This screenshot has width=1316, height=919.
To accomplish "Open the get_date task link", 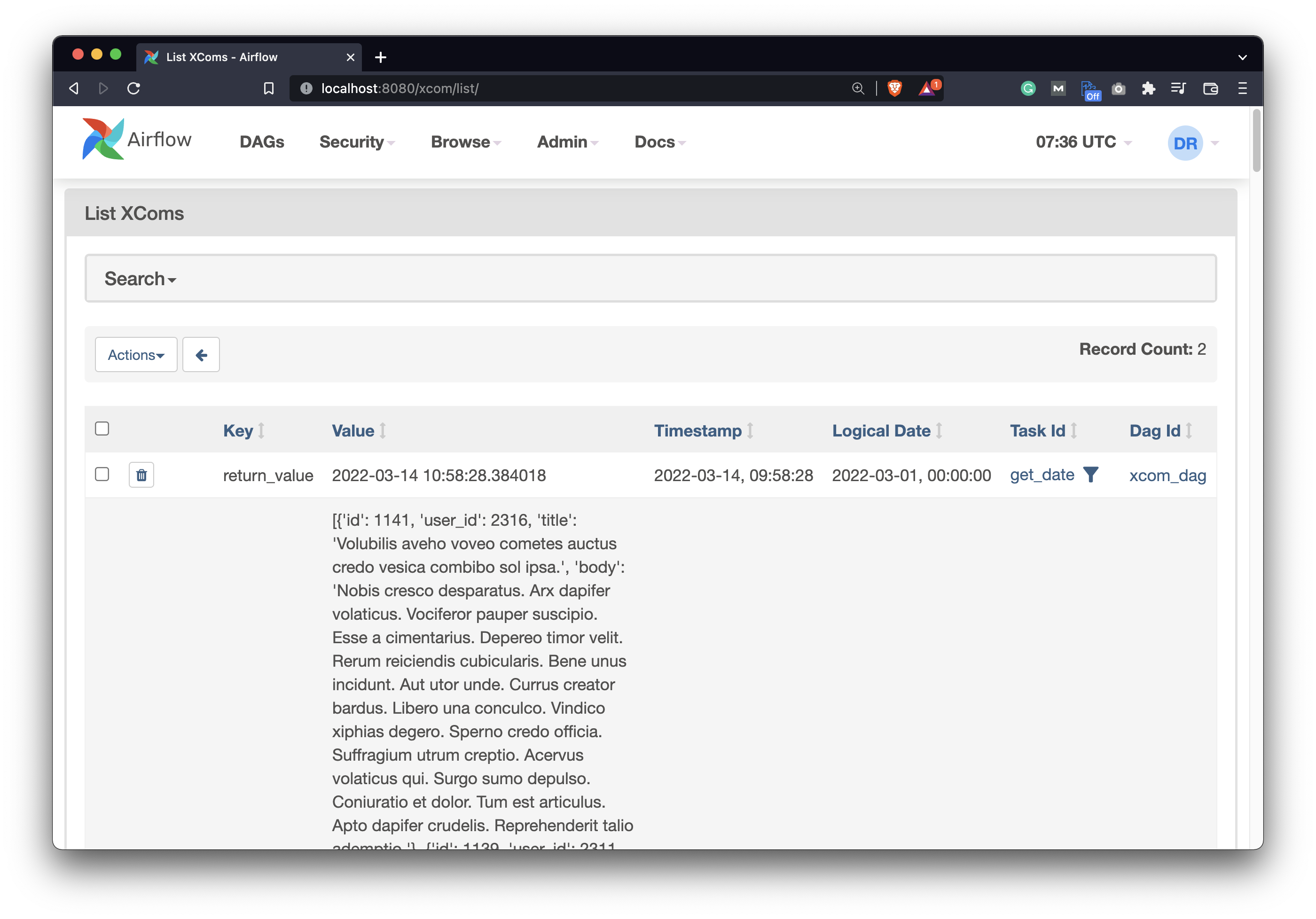I will (1042, 475).
